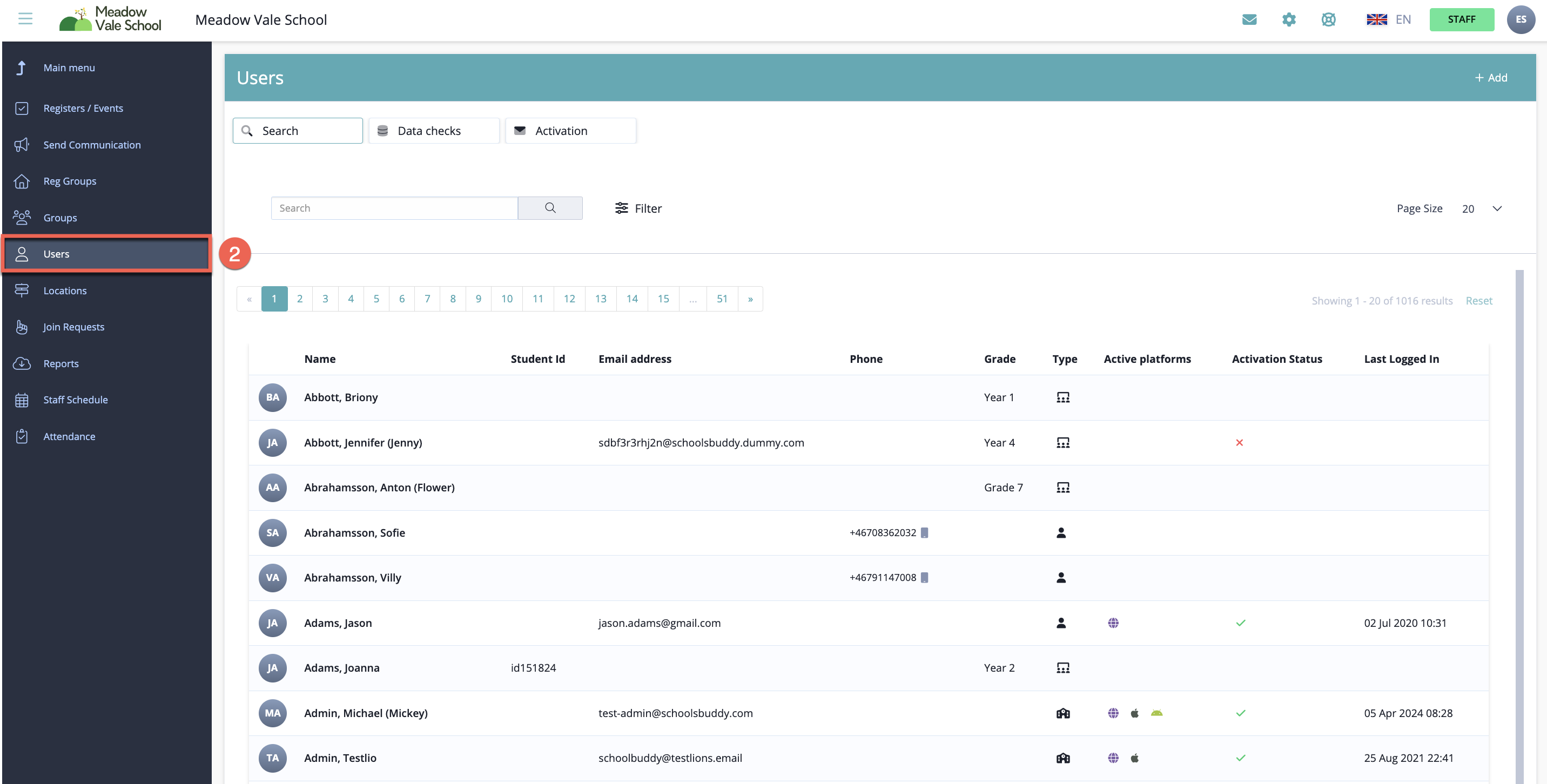Click the Add user button
Viewport: 1547px width, 784px height.
tap(1490, 77)
